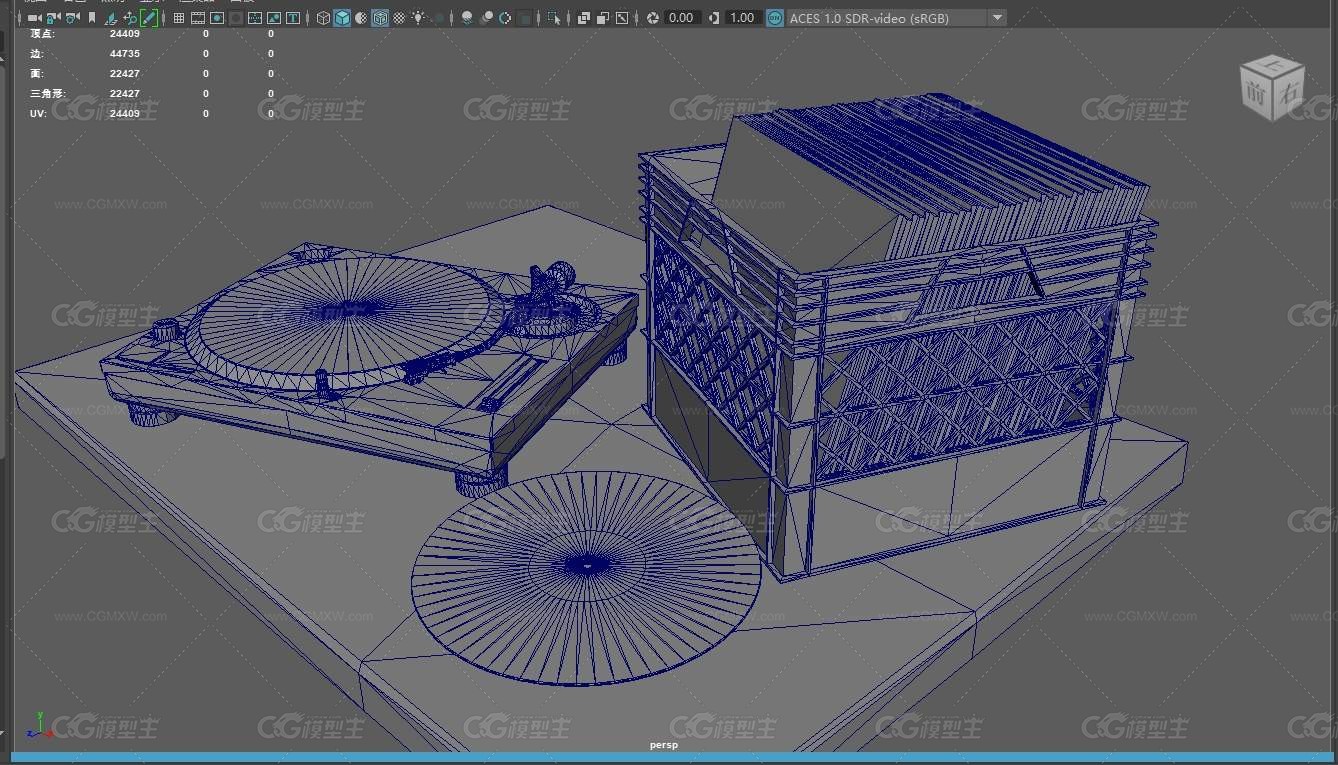Viewport: 1338px width, 765px height.
Task: Toggle the Use Default Material icon
Action: (361, 18)
